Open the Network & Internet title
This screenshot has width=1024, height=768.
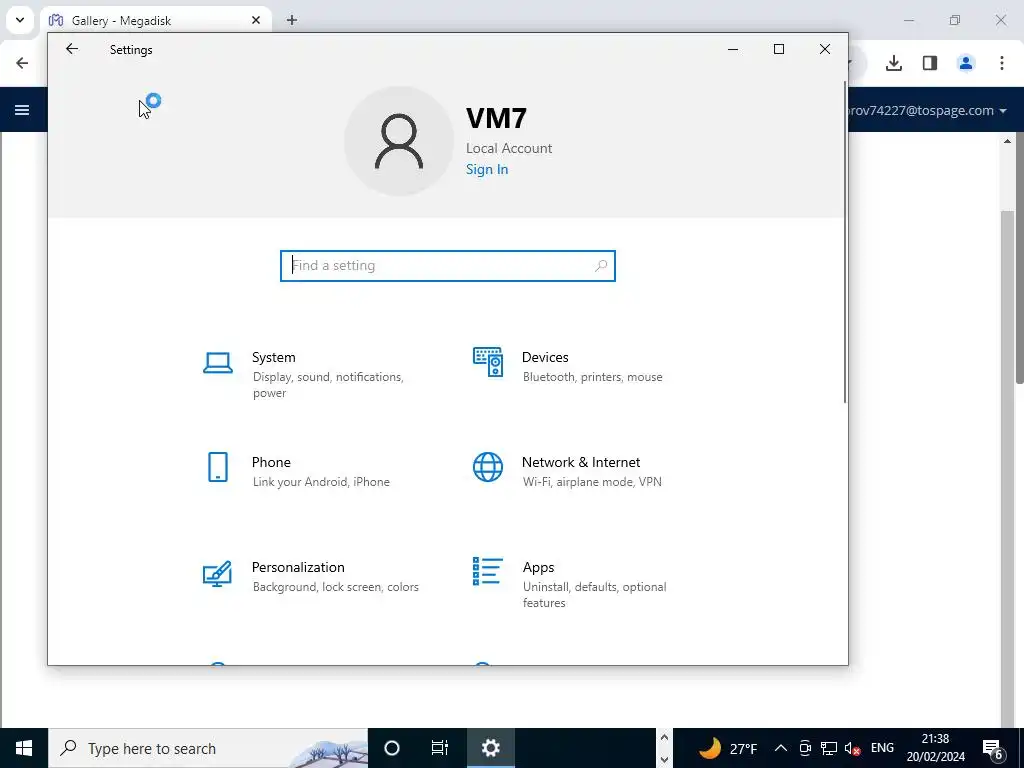[x=581, y=462]
